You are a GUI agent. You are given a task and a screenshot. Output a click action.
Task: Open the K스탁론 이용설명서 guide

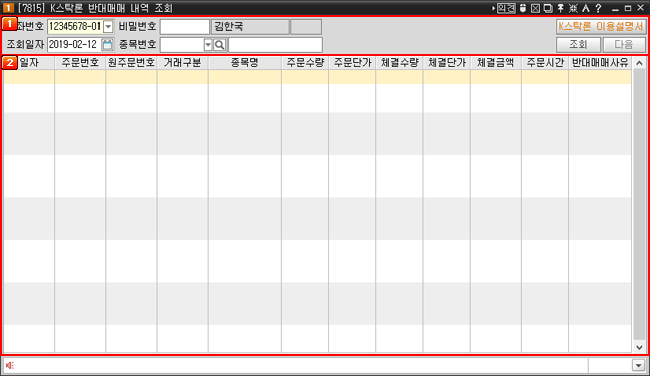click(x=601, y=27)
